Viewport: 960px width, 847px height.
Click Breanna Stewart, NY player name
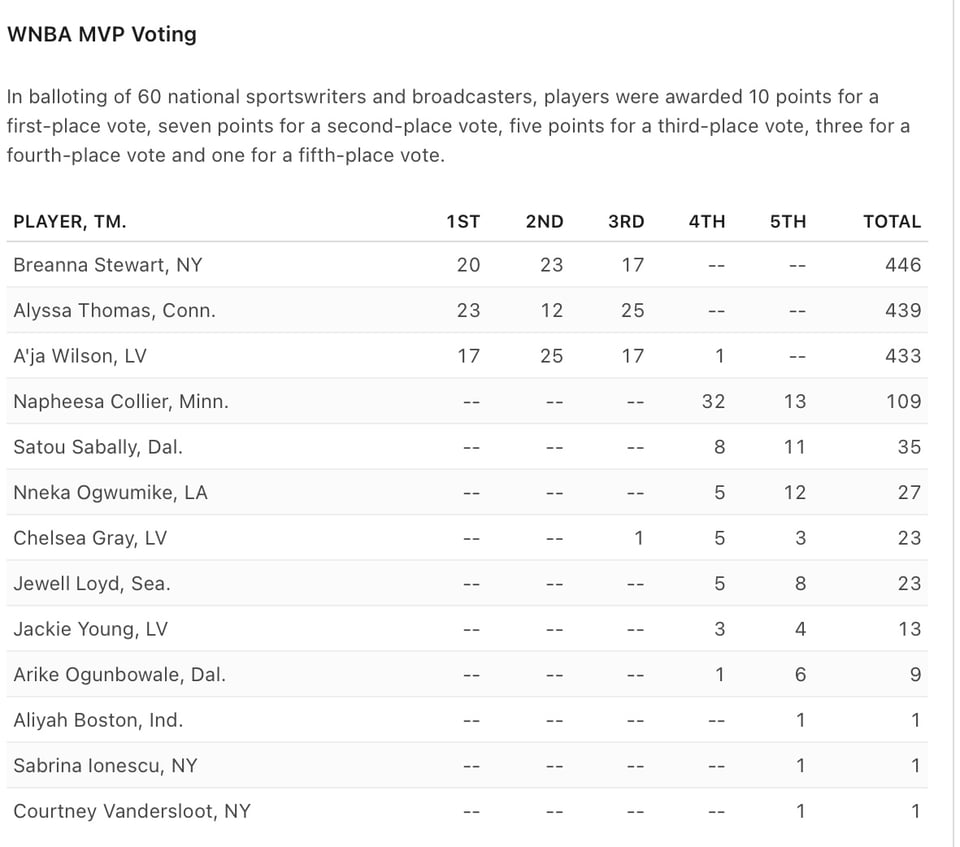point(107,265)
